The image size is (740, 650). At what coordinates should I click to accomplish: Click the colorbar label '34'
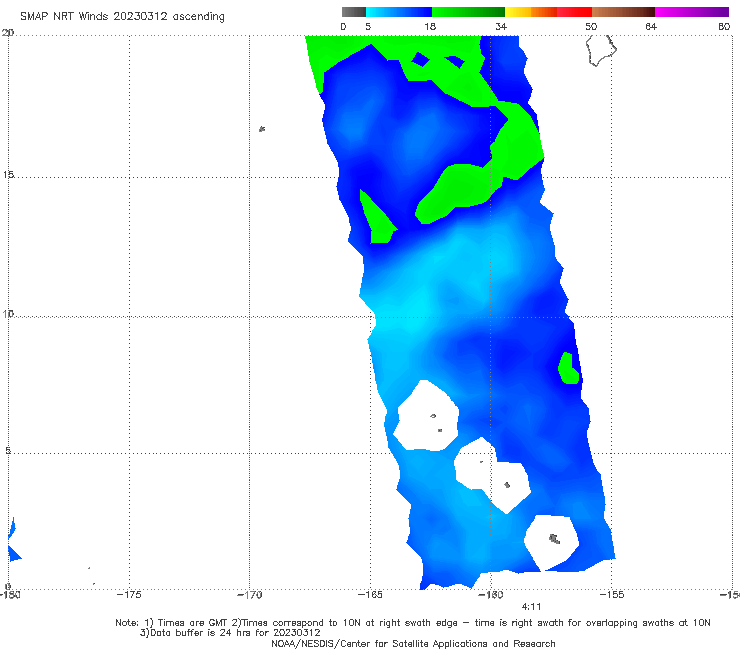(x=501, y=26)
